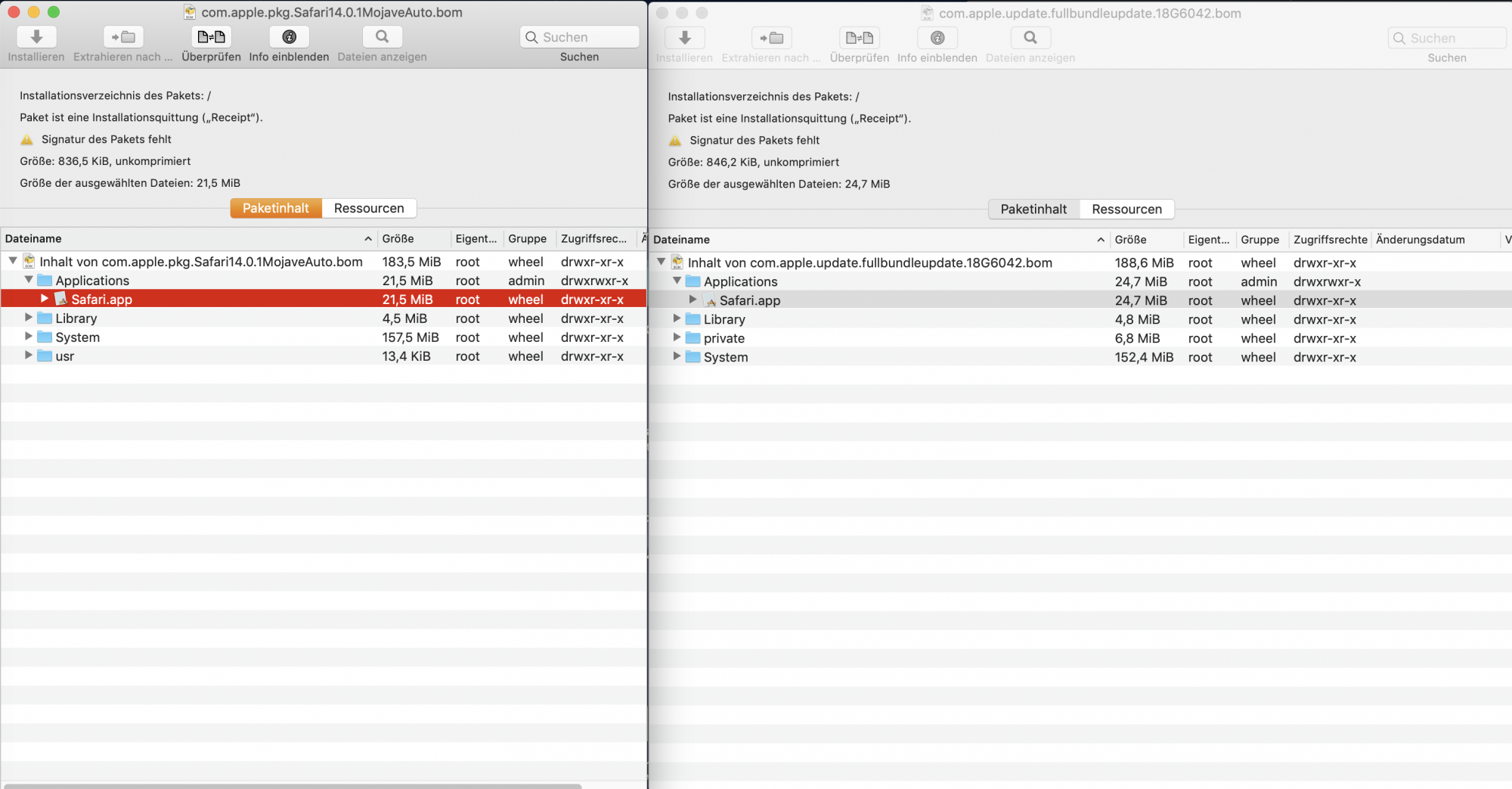Click Installieren icon in fullbundleupdate.18G6042 window
Image resolution: width=1512 pixels, height=789 pixels.
click(684, 37)
